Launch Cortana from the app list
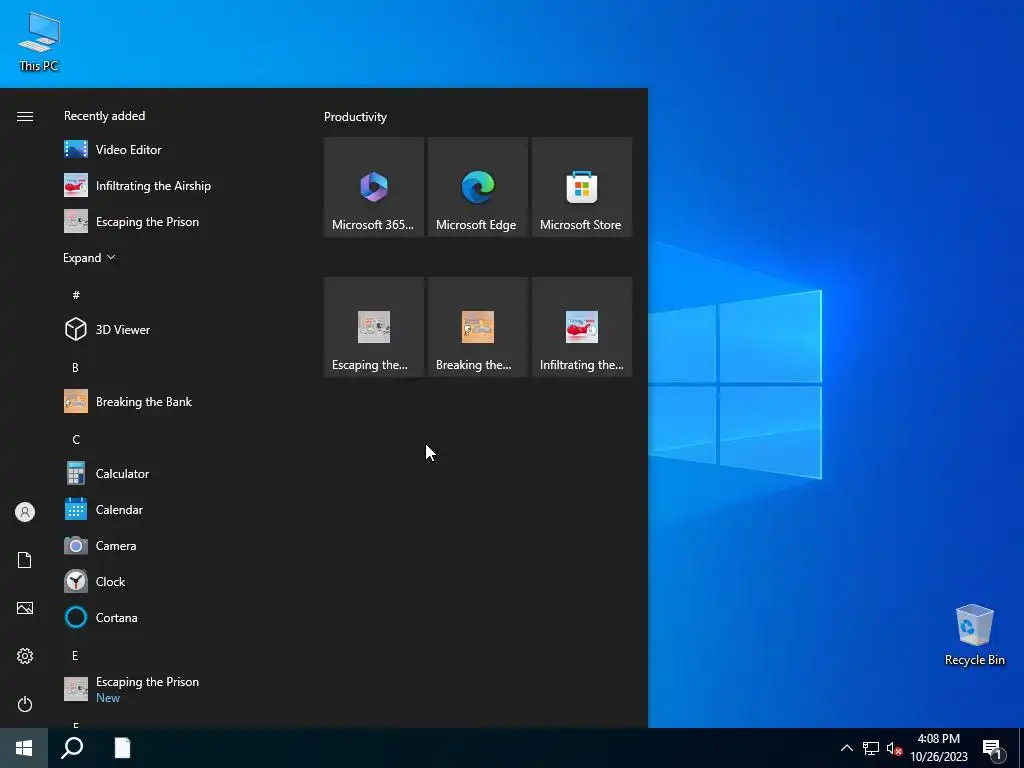 coord(176,617)
